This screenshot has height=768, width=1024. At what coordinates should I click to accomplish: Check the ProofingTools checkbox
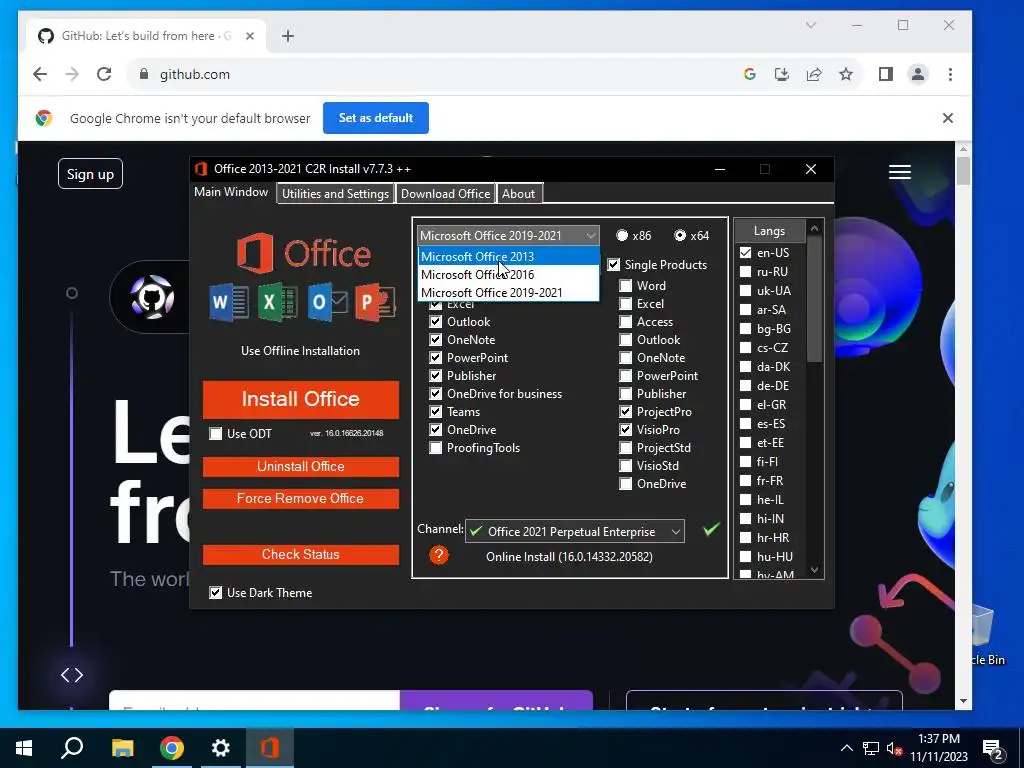tap(436, 448)
